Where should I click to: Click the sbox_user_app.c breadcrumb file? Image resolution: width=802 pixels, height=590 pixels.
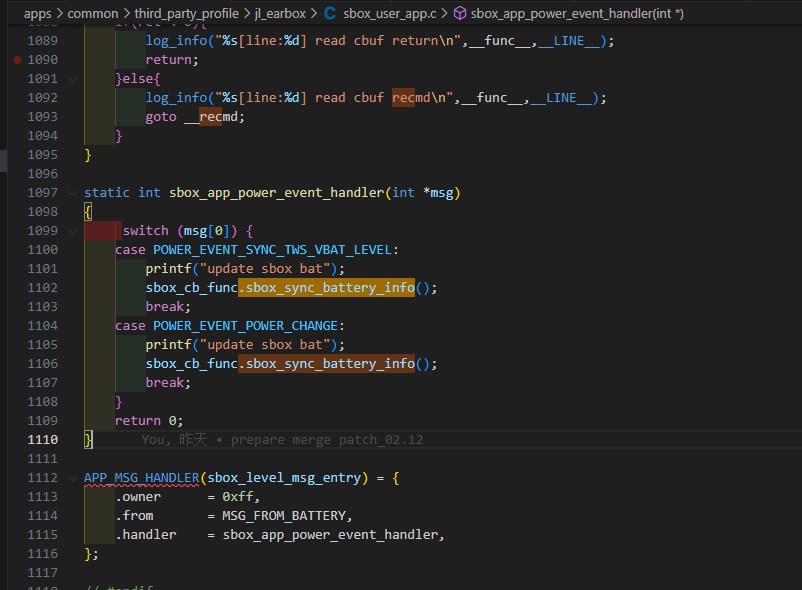click(x=390, y=14)
